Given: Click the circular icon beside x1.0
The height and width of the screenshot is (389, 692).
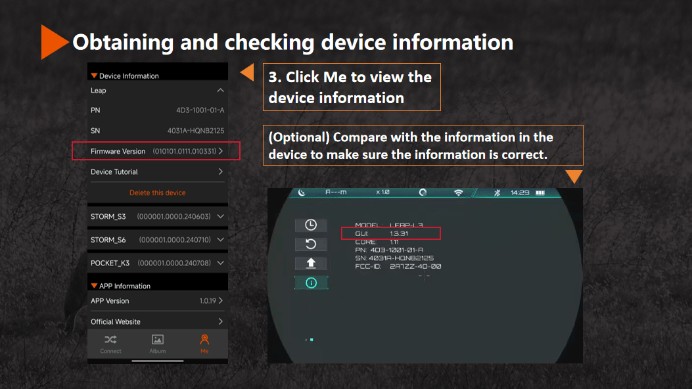Looking at the screenshot, I should tap(423, 193).
